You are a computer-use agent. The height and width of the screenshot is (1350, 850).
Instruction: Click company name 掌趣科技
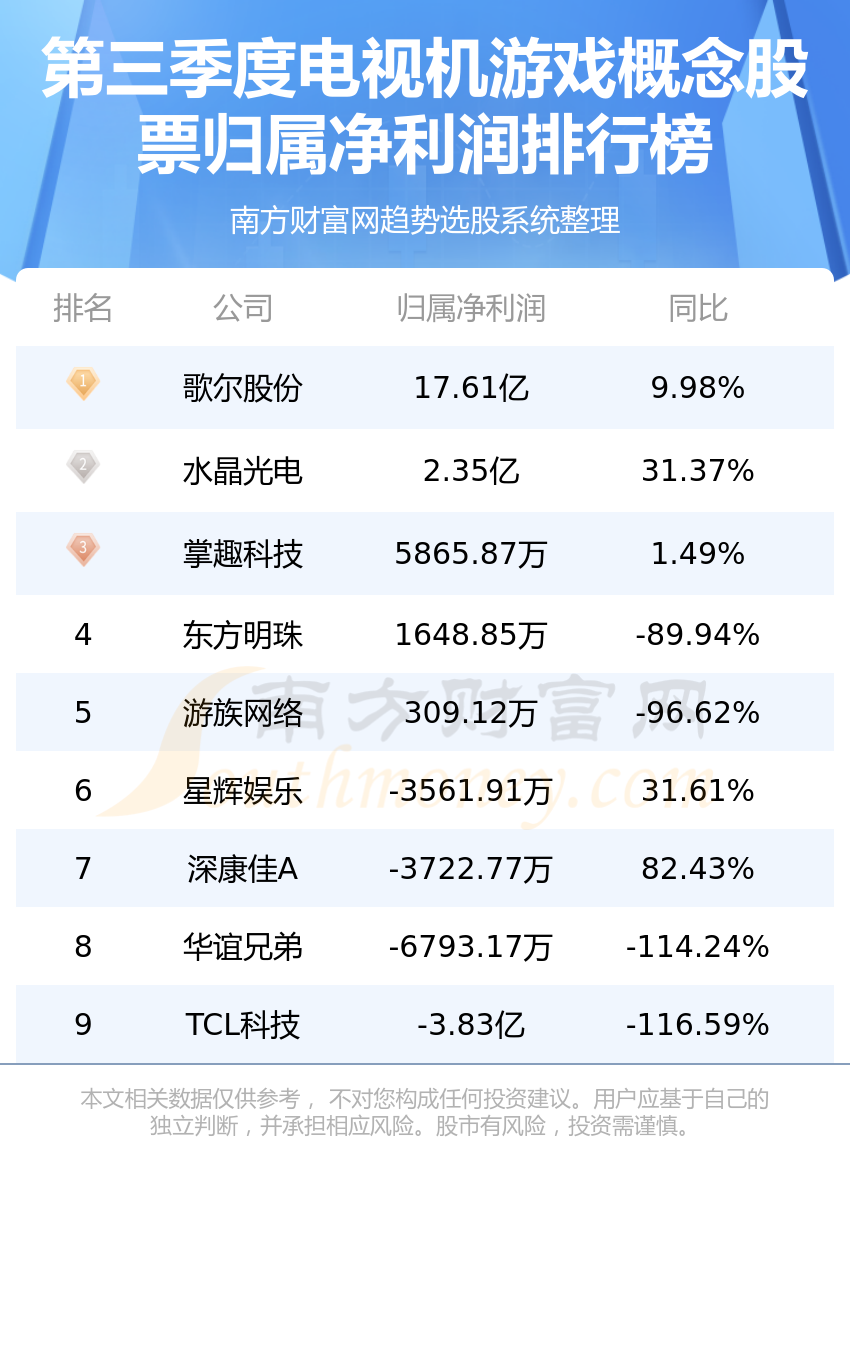point(243,553)
